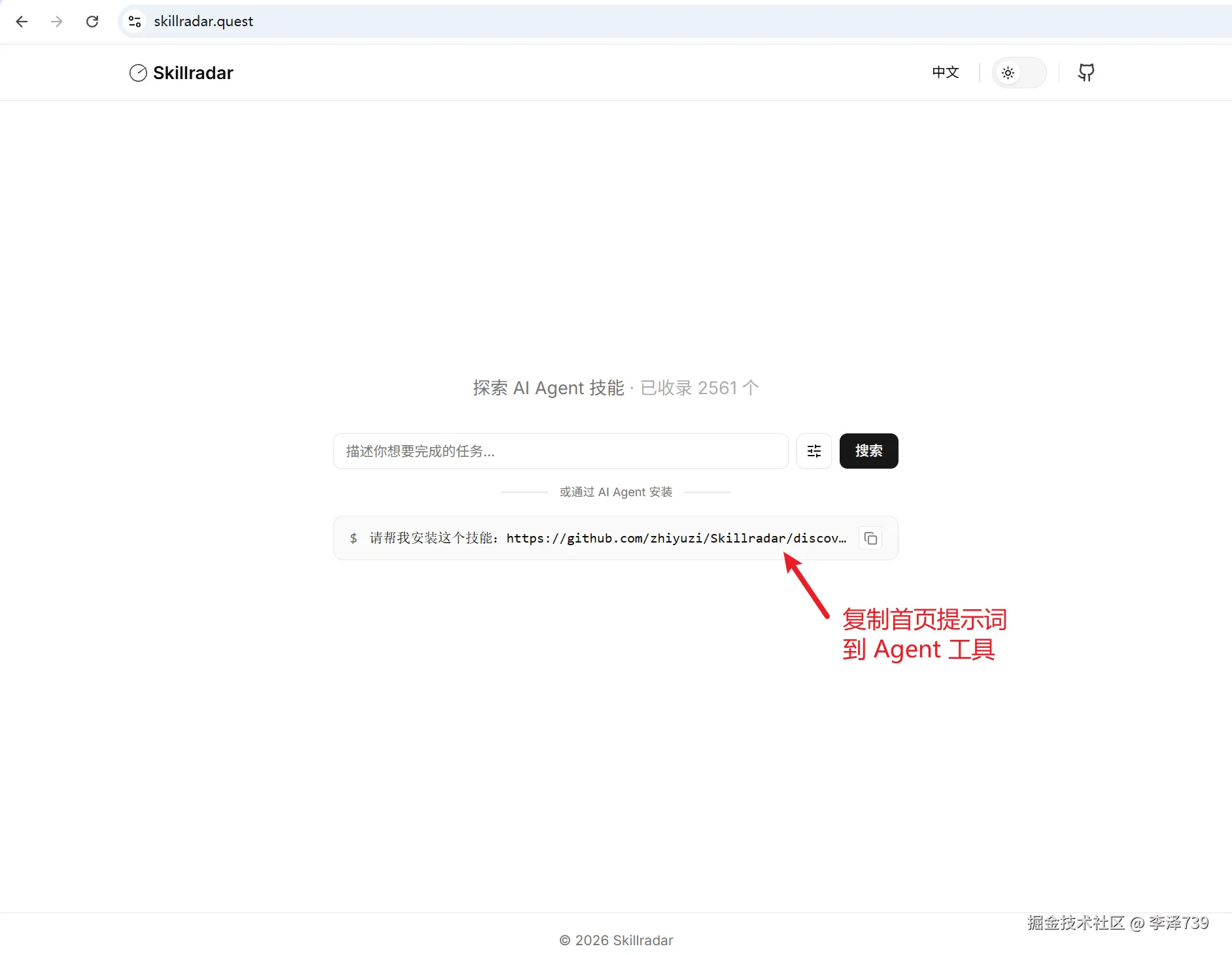Open site permissions icon in address bar
This screenshot has width=1232, height=955.
[x=135, y=21]
